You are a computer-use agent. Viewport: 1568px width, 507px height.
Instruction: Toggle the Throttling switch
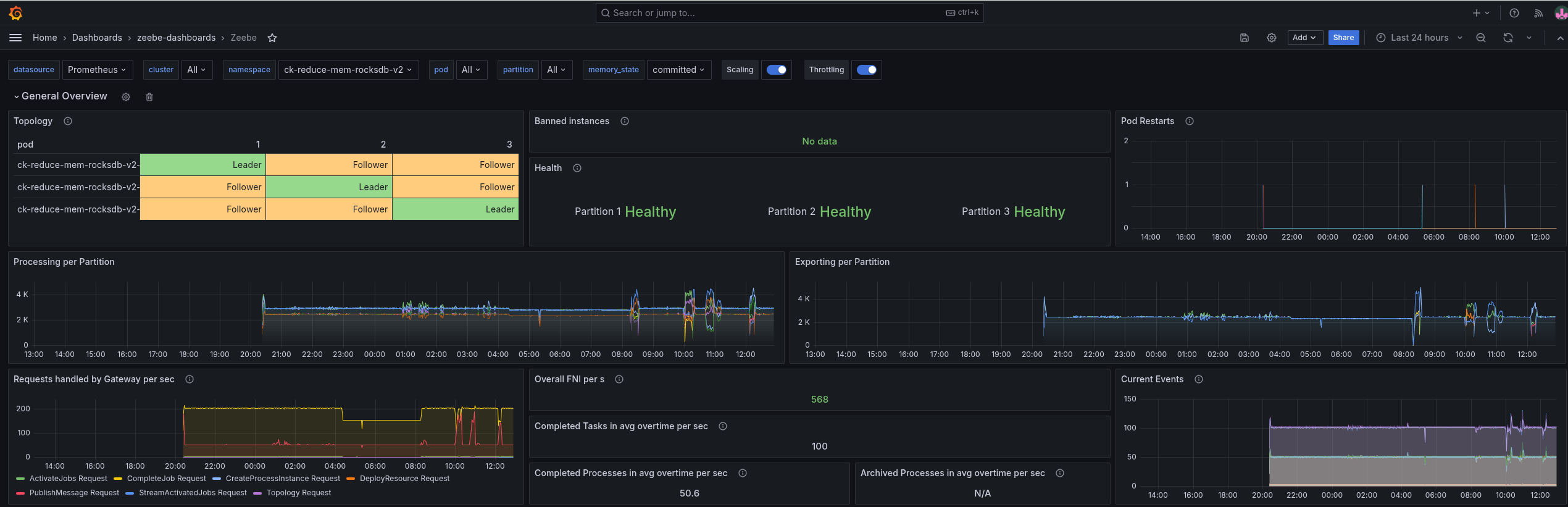867,70
